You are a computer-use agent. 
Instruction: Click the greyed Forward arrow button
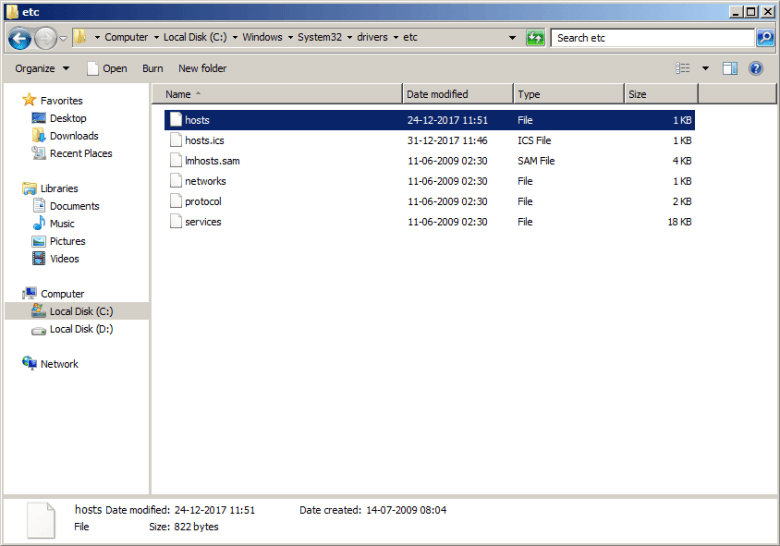click(45, 38)
